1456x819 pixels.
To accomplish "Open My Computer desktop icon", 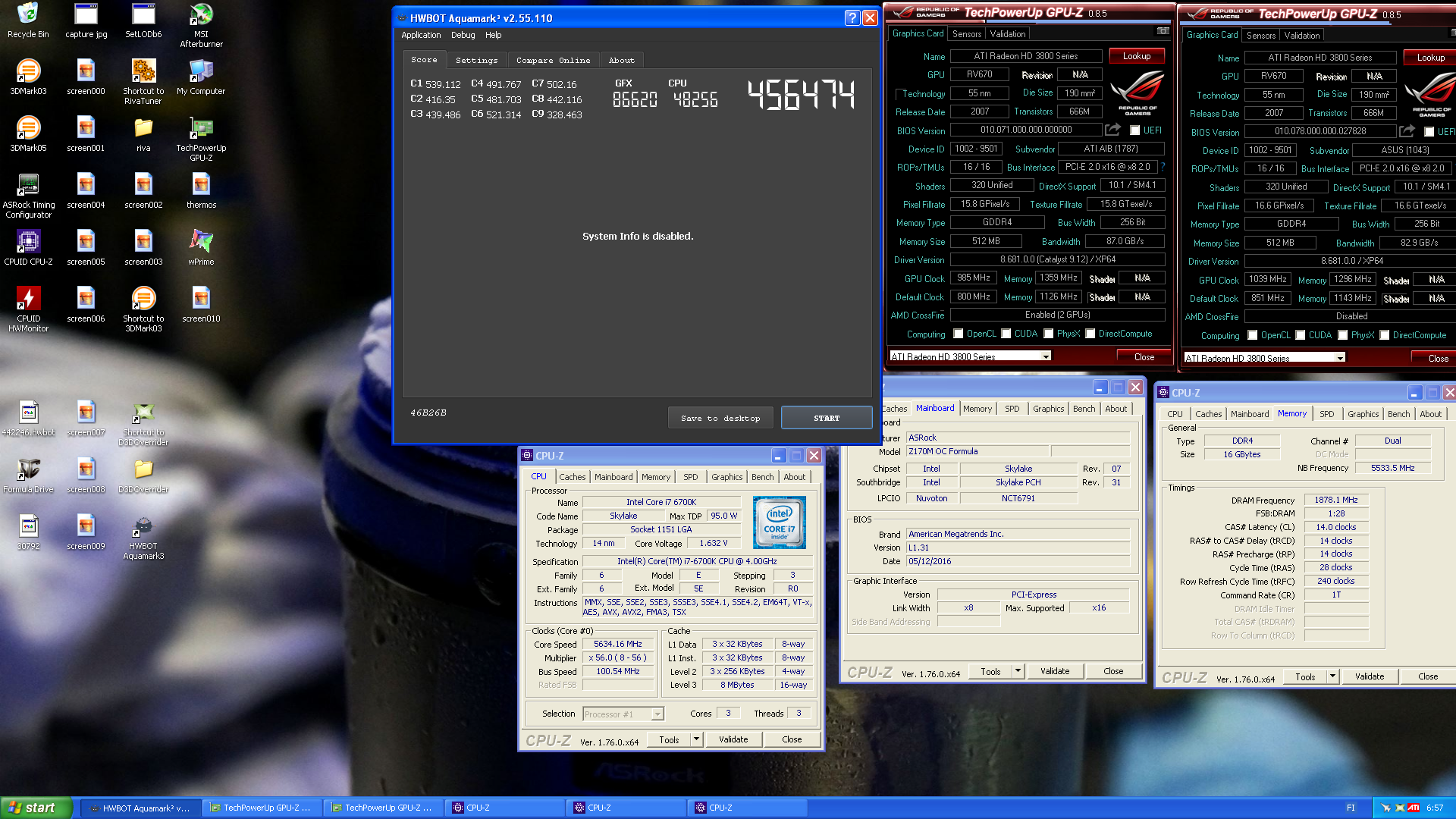I will point(201,77).
